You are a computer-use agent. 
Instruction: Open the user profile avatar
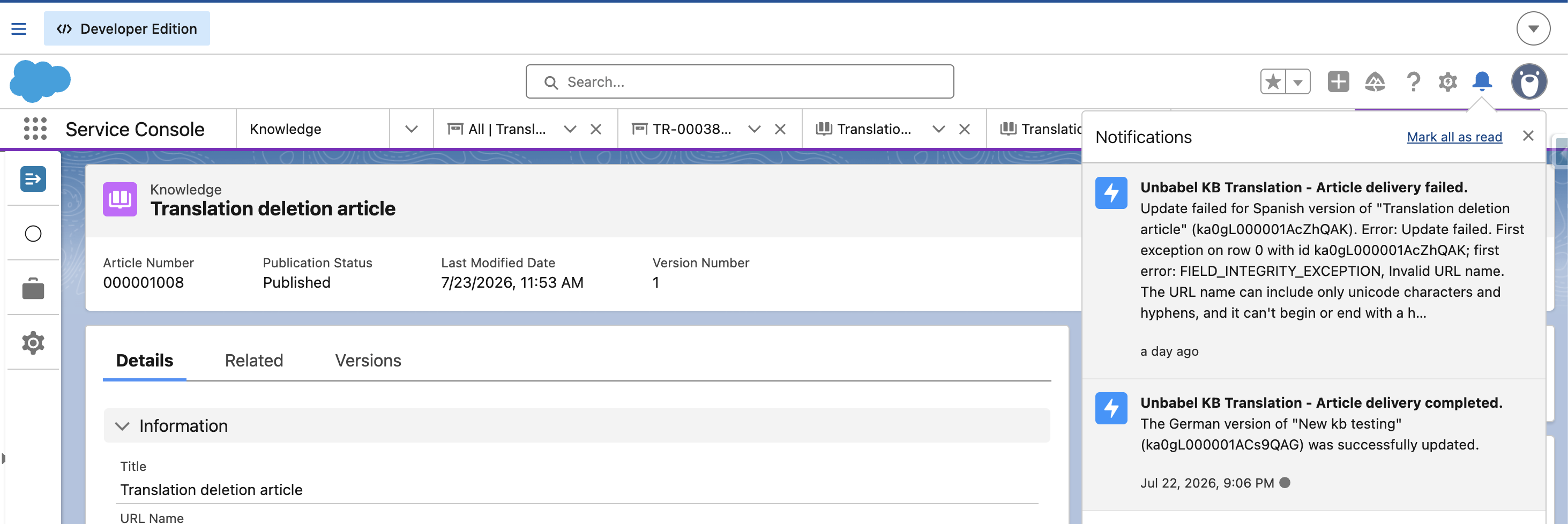pos(1528,81)
